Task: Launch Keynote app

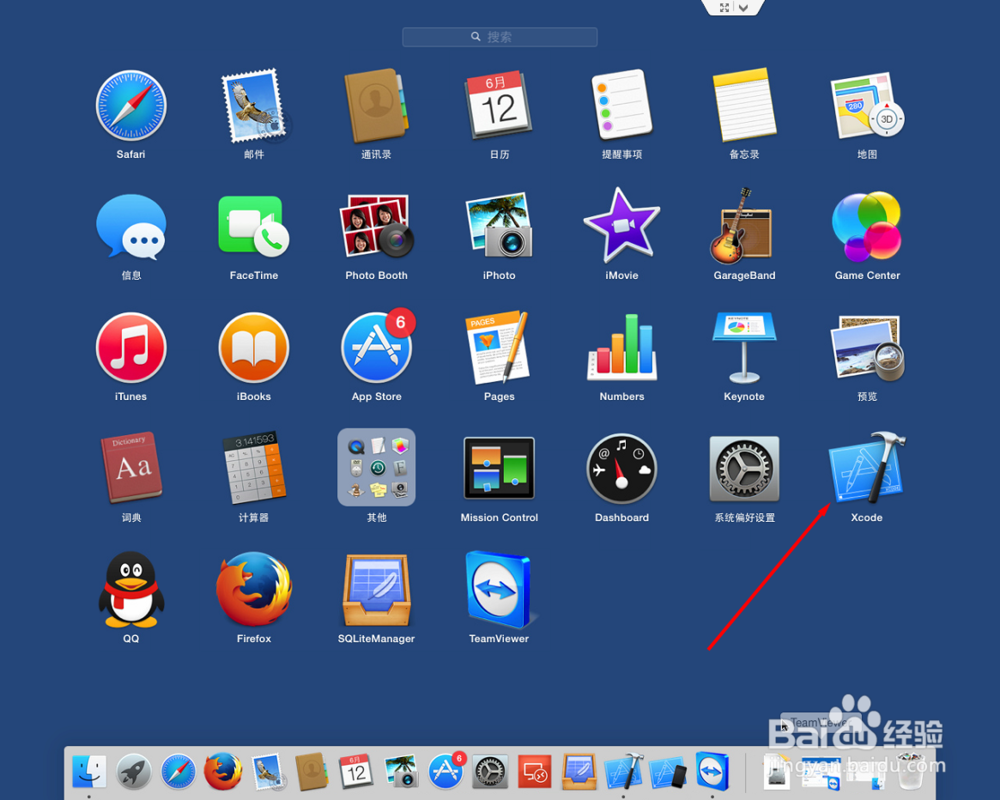Action: [x=744, y=348]
